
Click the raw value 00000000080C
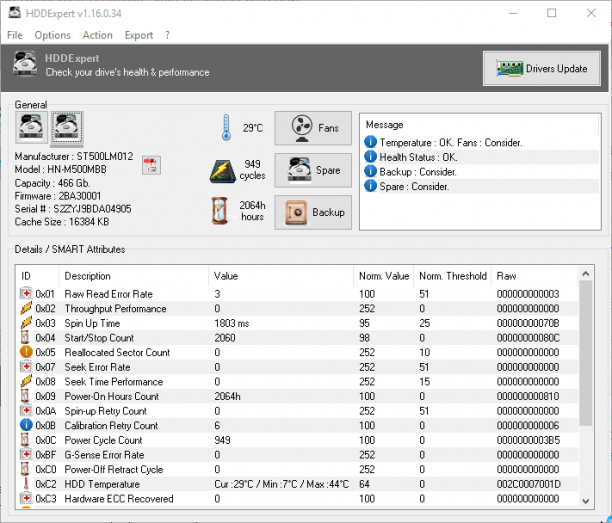[528, 338]
